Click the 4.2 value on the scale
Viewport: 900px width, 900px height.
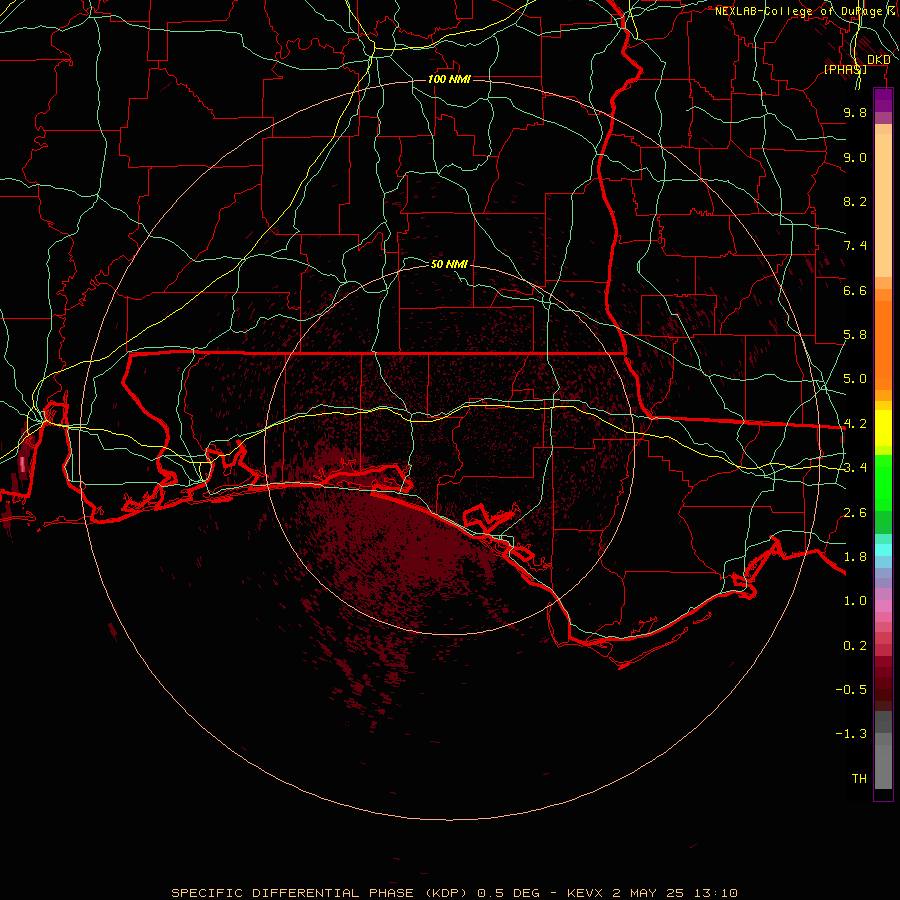tap(855, 424)
